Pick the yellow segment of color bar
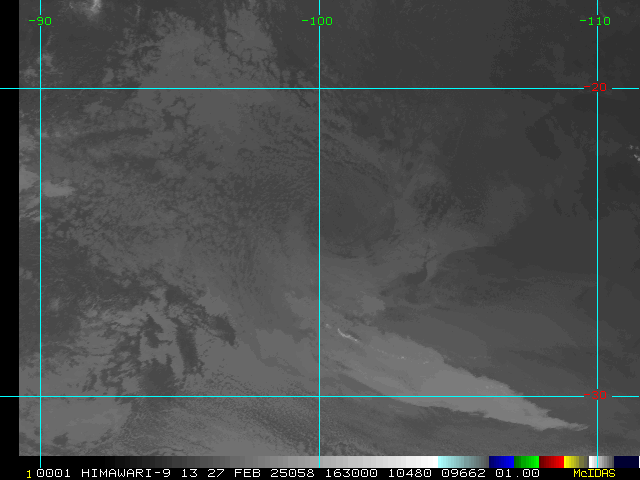Image resolution: width=640 pixels, height=480 pixels. [576, 462]
